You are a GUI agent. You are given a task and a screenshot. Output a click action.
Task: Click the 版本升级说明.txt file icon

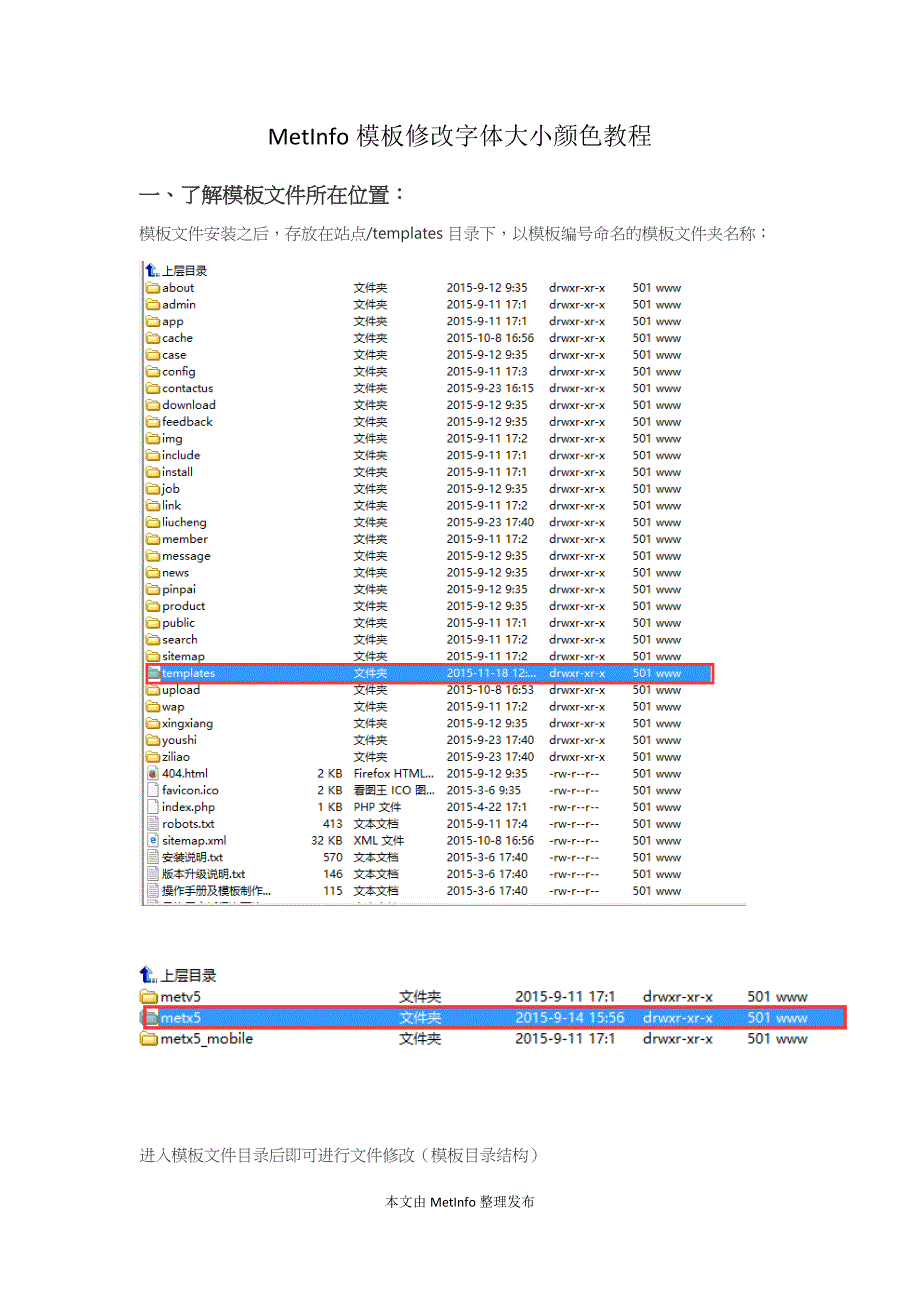[x=153, y=874]
